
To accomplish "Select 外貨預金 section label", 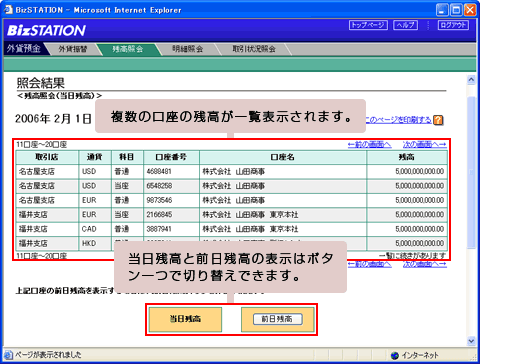I will pyautogui.click(x=23, y=49).
